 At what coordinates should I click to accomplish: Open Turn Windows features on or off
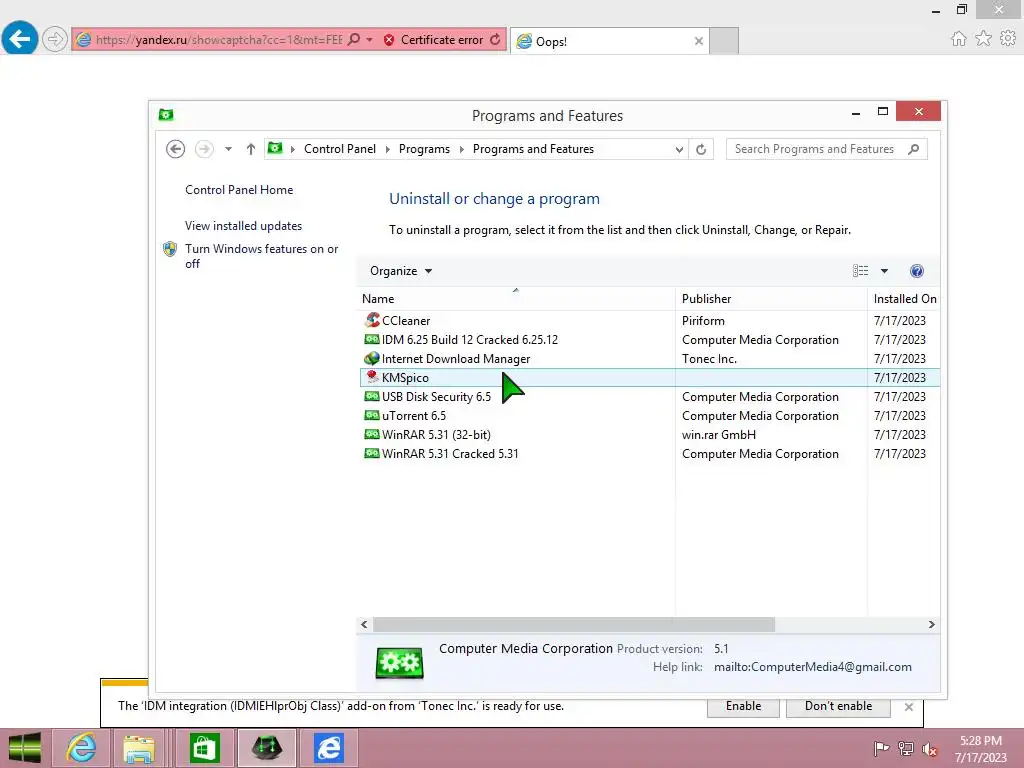tap(261, 256)
